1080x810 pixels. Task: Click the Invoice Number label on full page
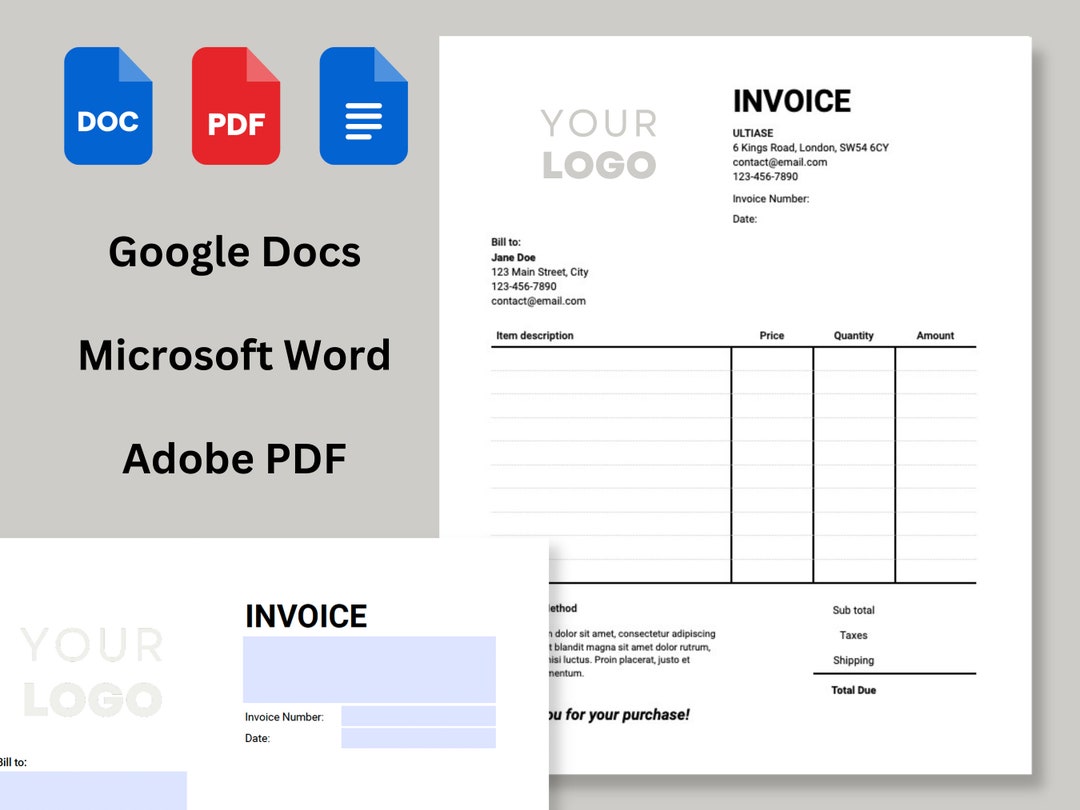click(771, 198)
